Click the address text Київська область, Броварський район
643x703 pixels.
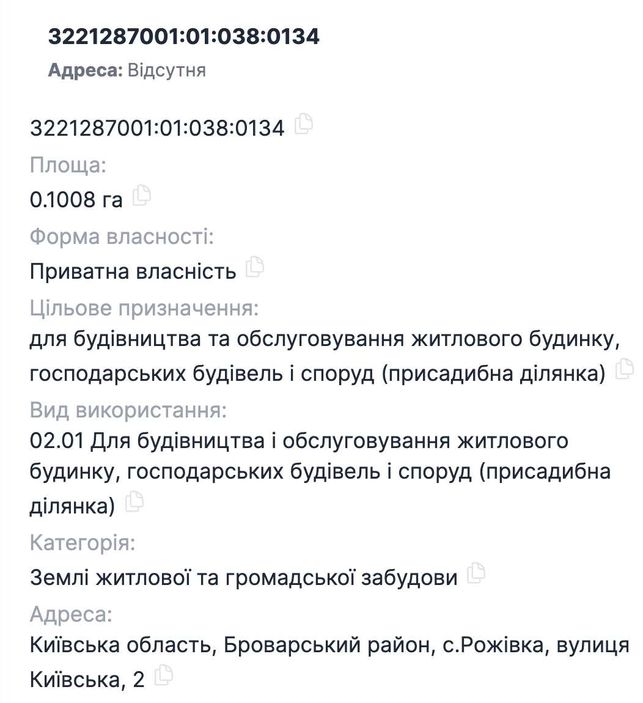(230, 645)
